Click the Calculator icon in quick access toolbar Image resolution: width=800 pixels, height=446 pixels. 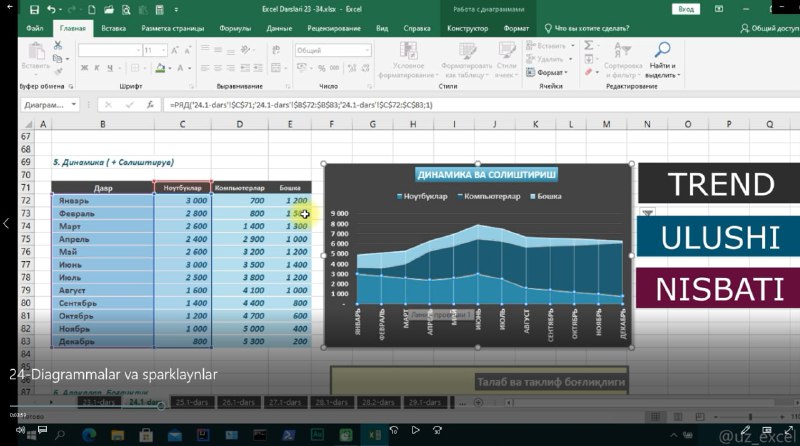pyautogui.click(x=160, y=10)
